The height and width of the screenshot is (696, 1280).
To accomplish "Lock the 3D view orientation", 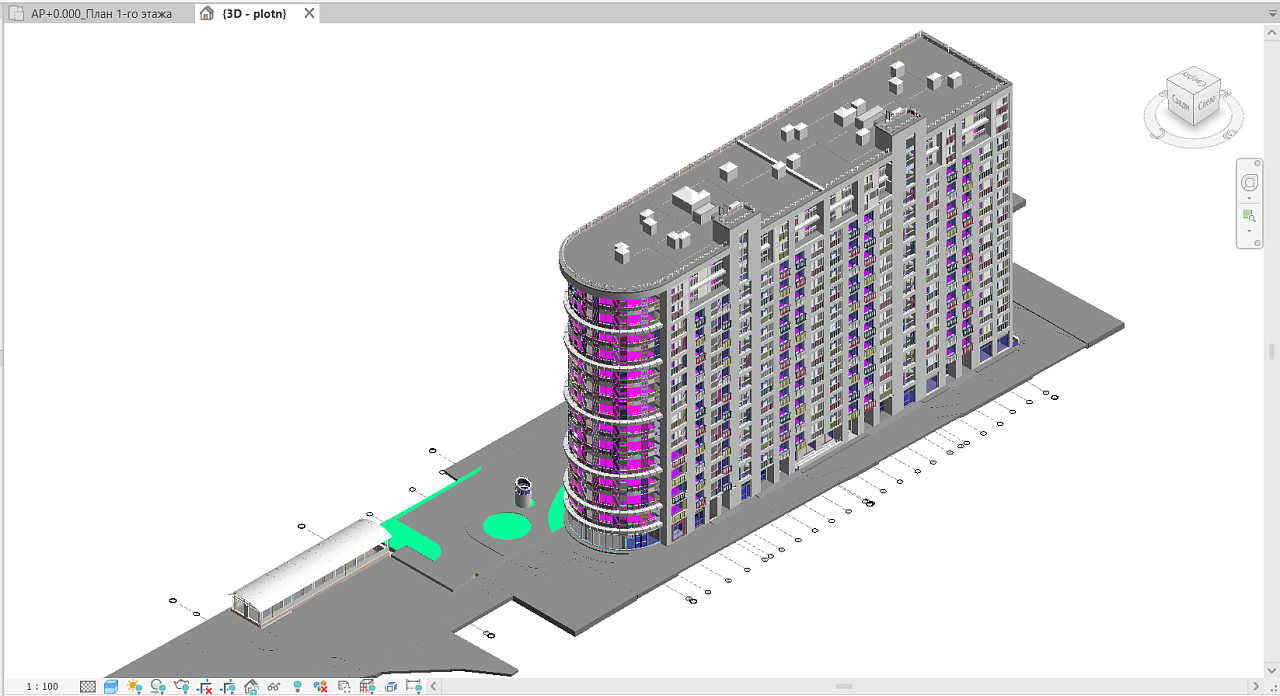I will click(251, 687).
